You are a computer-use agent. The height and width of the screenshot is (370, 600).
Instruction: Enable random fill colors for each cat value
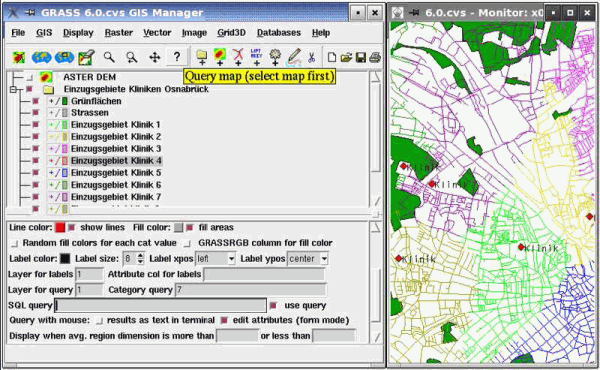15,243
